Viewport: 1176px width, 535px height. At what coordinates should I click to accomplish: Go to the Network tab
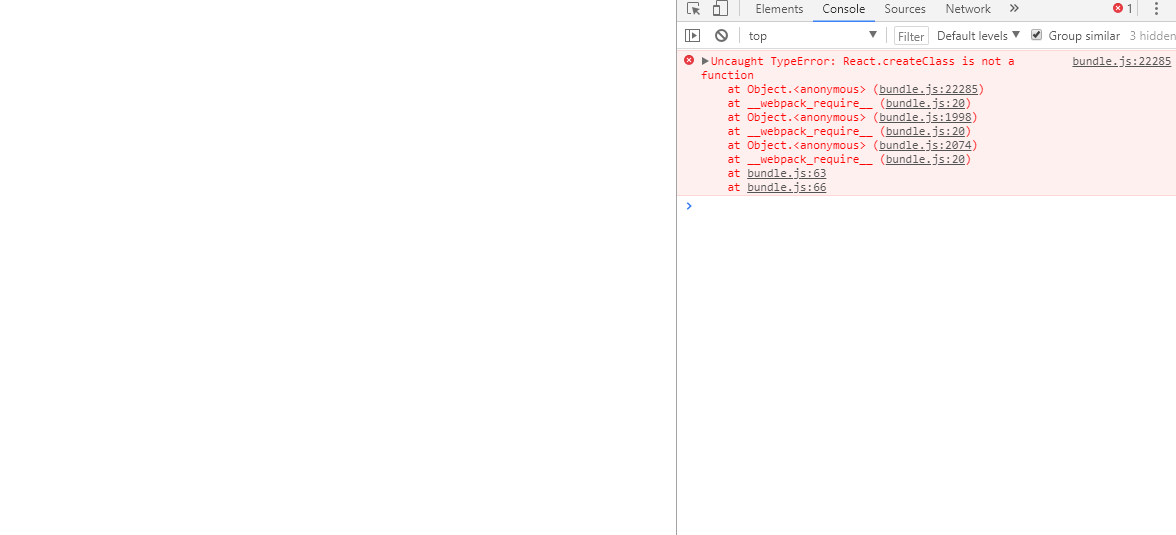pyautogui.click(x=968, y=9)
